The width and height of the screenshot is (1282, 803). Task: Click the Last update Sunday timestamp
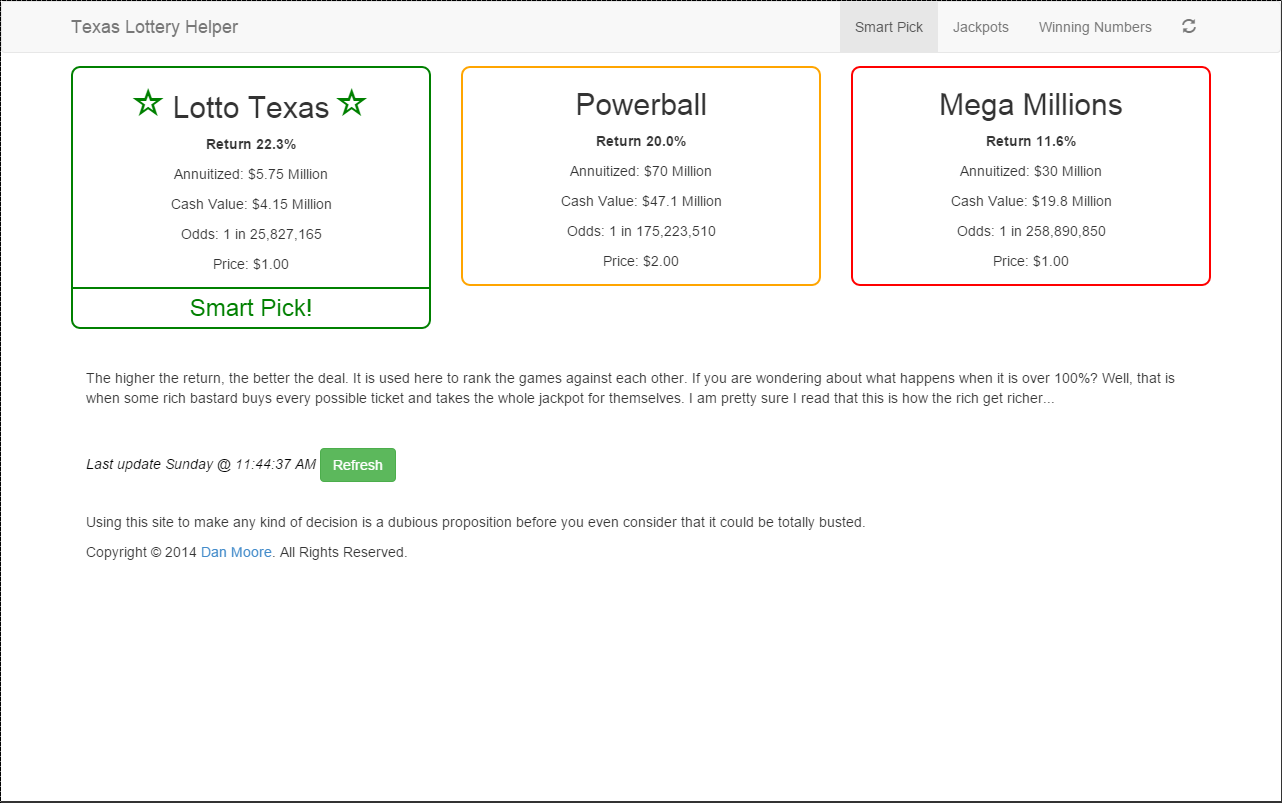[x=201, y=464]
